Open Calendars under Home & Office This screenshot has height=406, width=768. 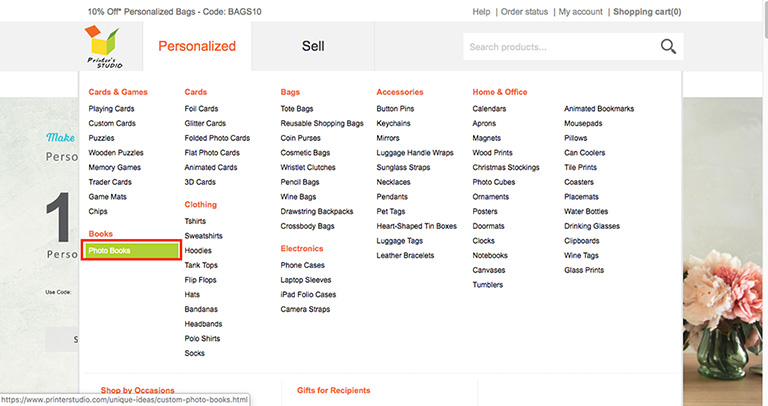click(x=489, y=108)
